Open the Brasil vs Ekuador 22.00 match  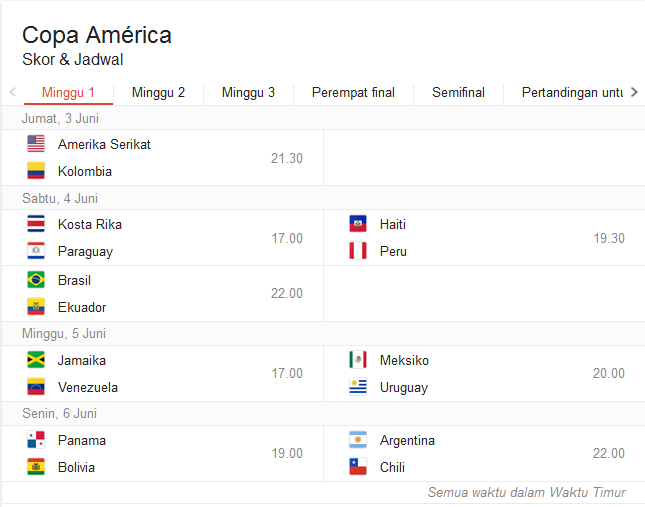coord(163,294)
